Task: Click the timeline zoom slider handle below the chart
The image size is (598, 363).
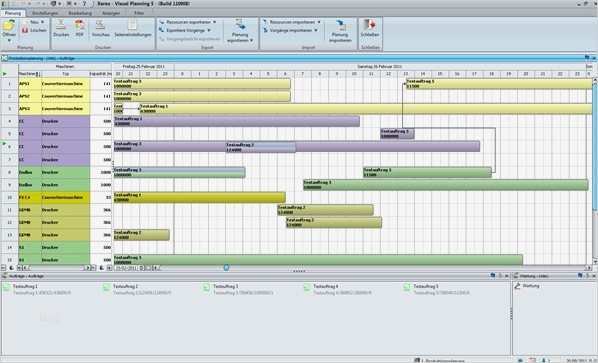Action: click(226, 268)
